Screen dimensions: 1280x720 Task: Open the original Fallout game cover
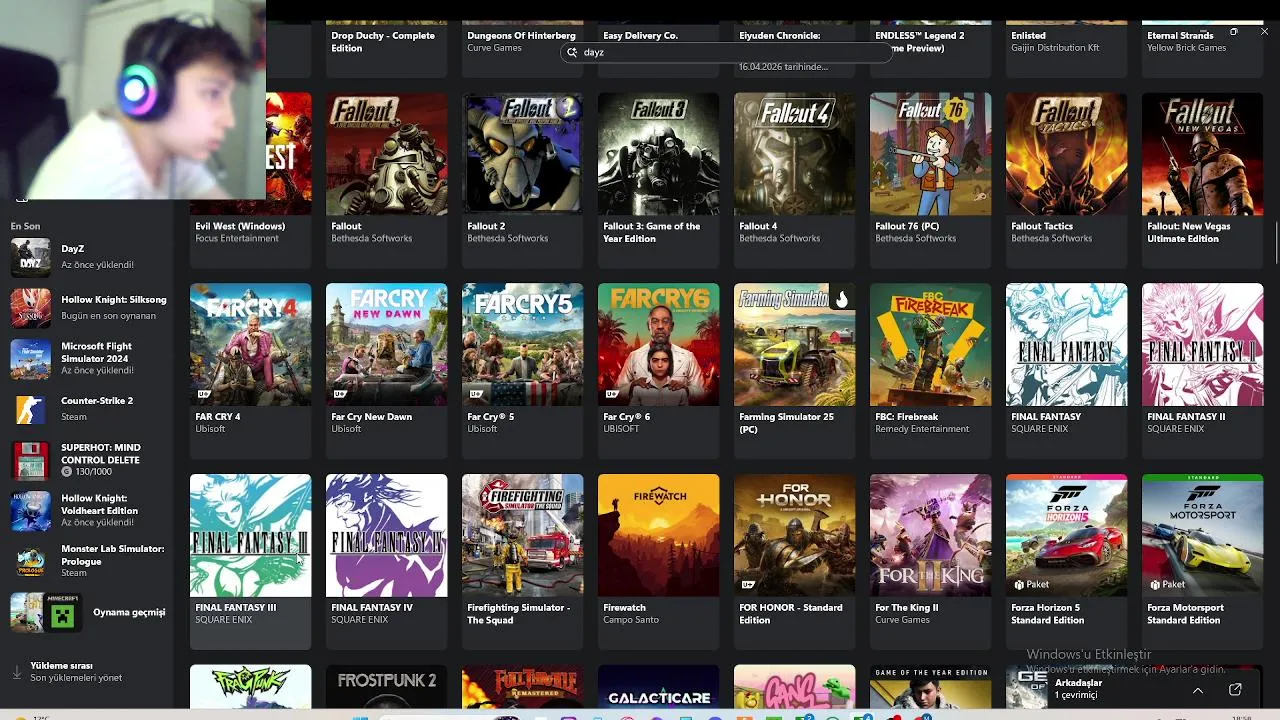(x=386, y=153)
